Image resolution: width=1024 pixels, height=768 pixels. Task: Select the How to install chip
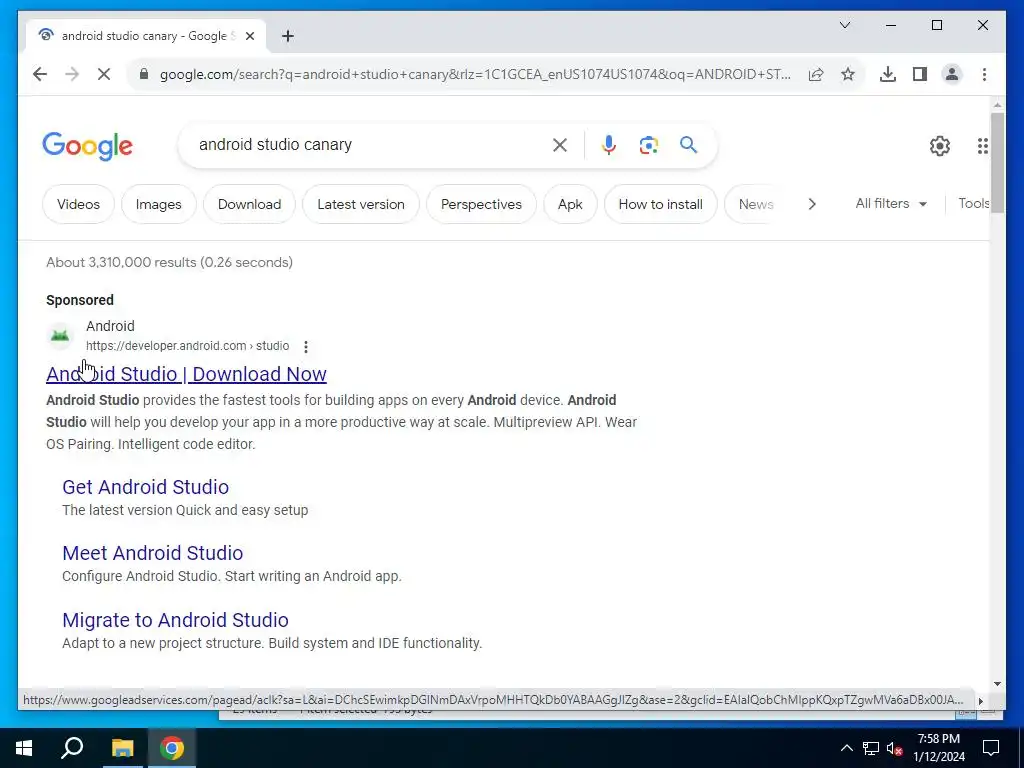(661, 204)
